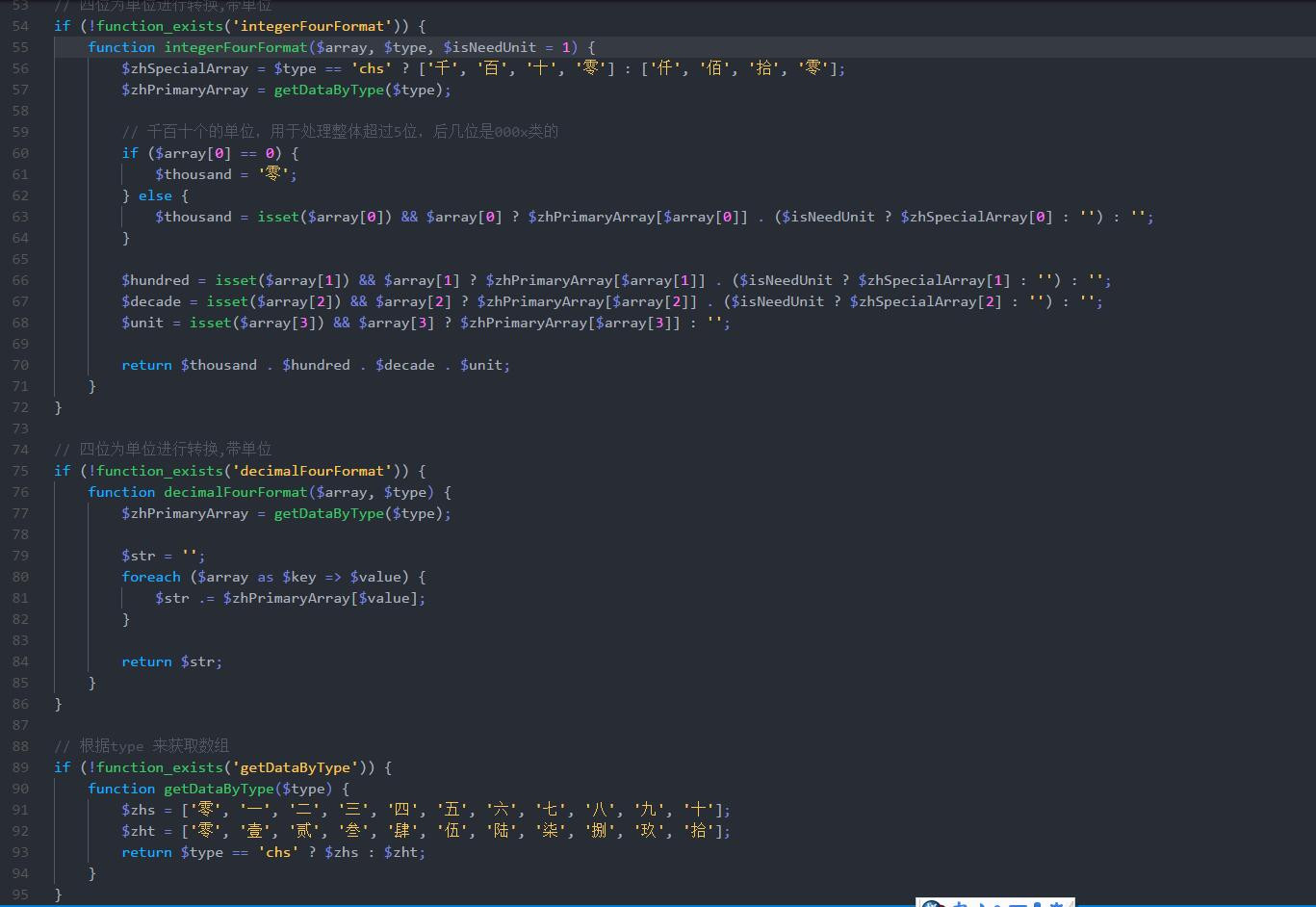The image size is (1316, 907).
Task: Click line number 80 in the gutter
Action: [x=20, y=577]
